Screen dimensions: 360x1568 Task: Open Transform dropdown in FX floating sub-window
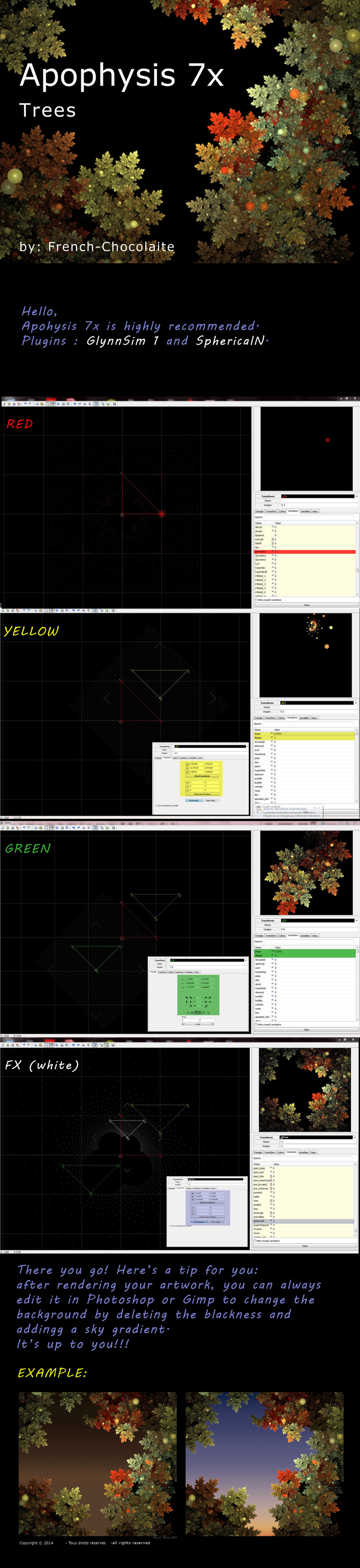tap(216, 1179)
